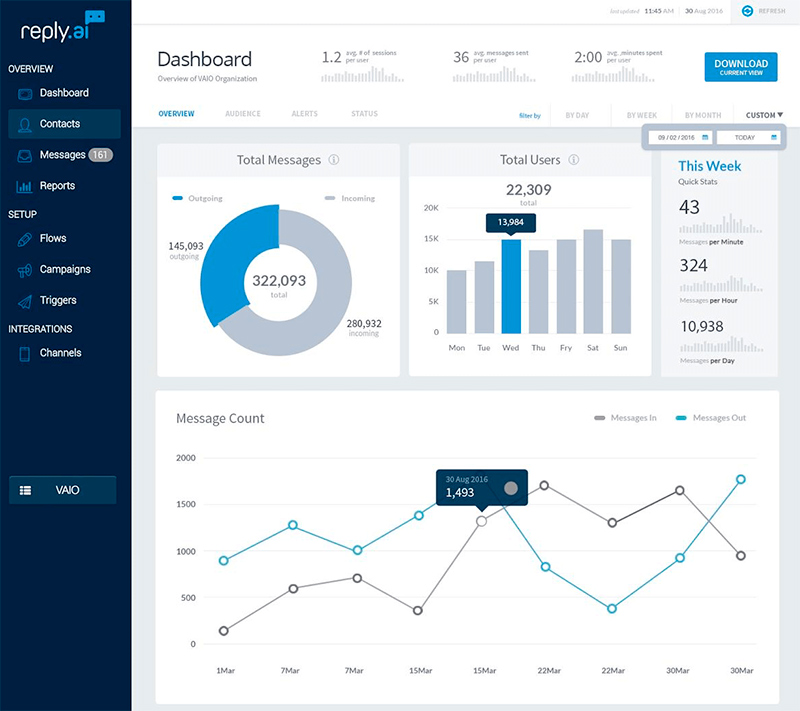The height and width of the screenshot is (711, 800).
Task: Select the Campaigns megaphone icon
Action: (24, 270)
